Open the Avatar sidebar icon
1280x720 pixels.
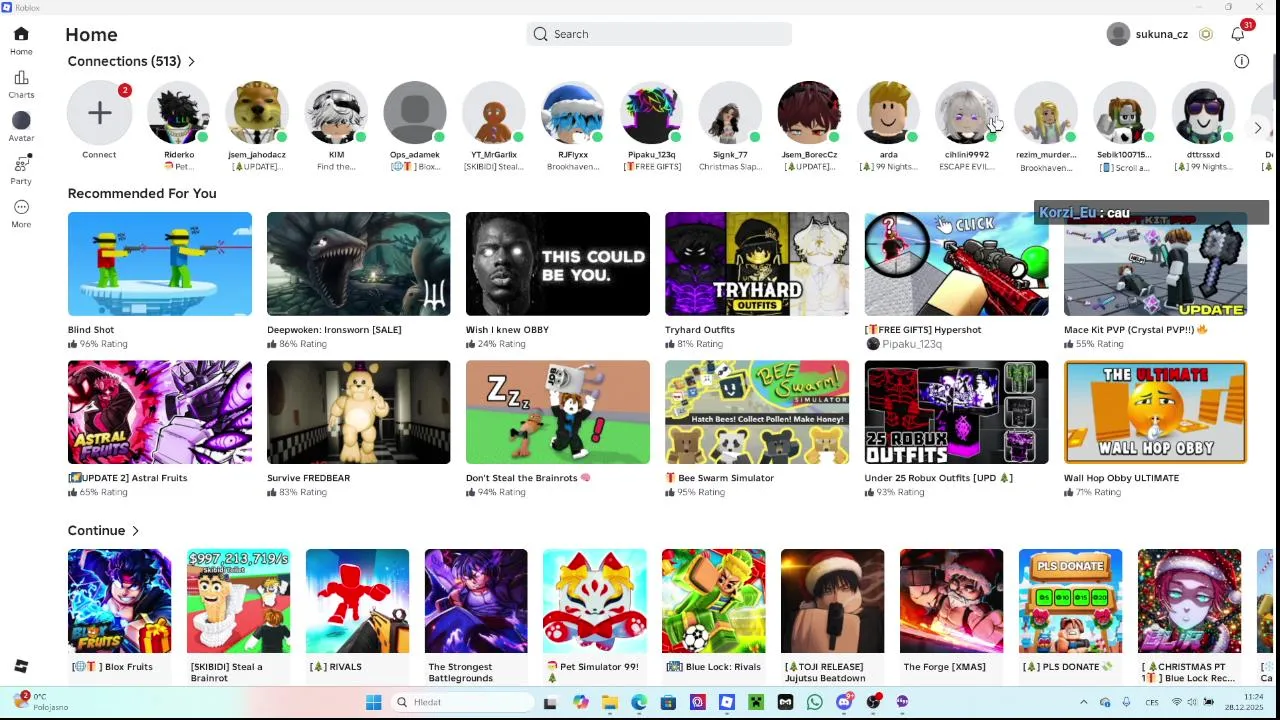21,121
